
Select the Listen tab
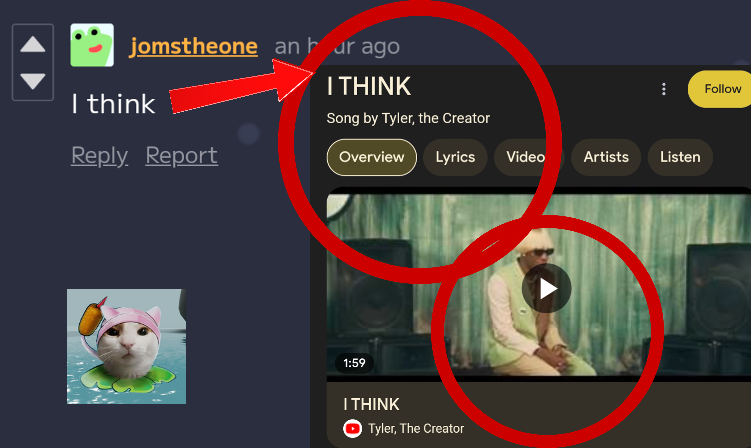pyautogui.click(x=680, y=157)
